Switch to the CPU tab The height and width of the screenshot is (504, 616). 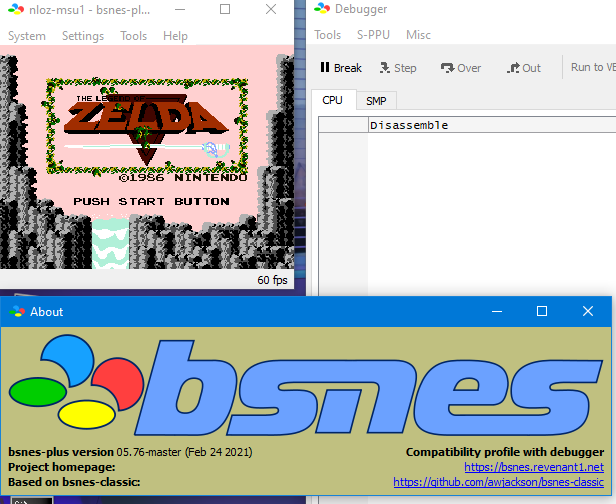click(x=332, y=100)
